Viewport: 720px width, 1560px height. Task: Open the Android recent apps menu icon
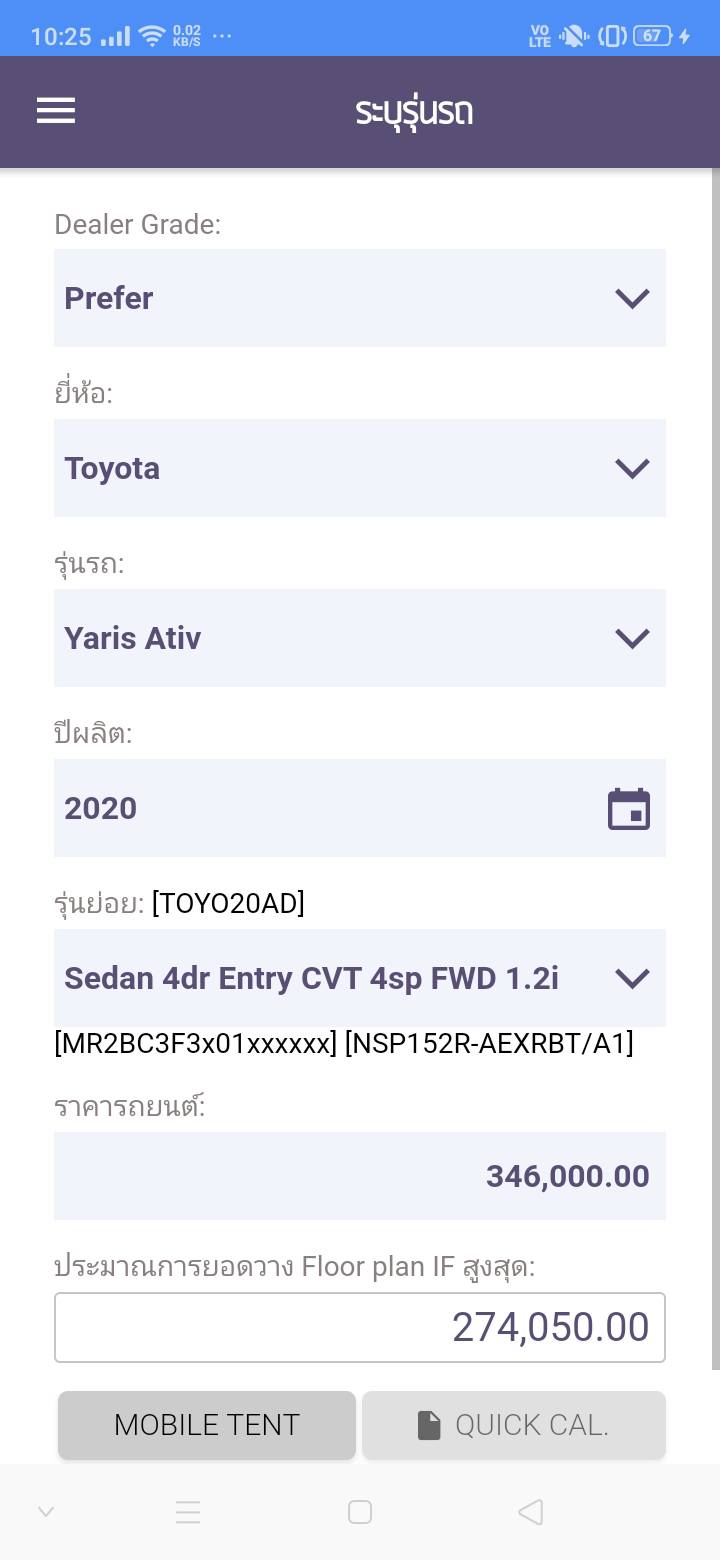(188, 1512)
